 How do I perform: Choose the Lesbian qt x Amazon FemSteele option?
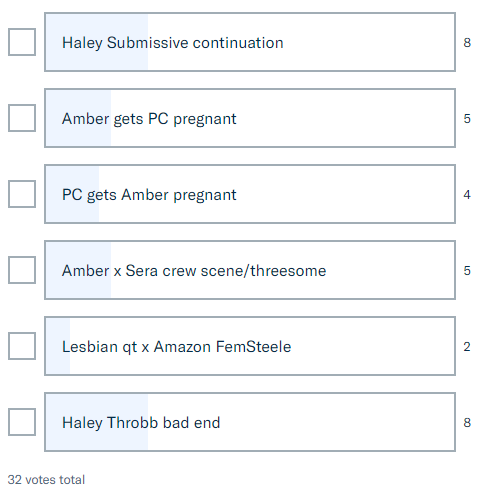coord(250,346)
